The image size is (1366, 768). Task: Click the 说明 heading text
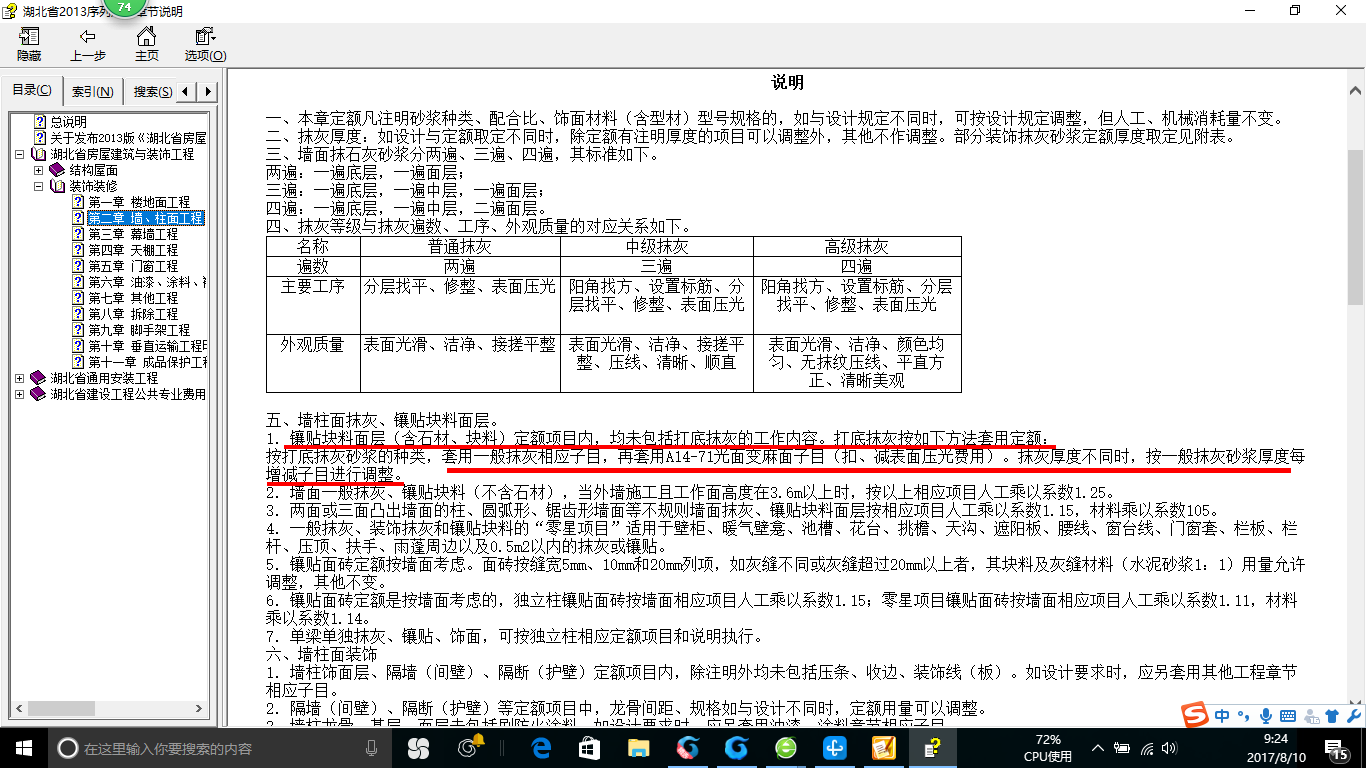click(787, 83)
